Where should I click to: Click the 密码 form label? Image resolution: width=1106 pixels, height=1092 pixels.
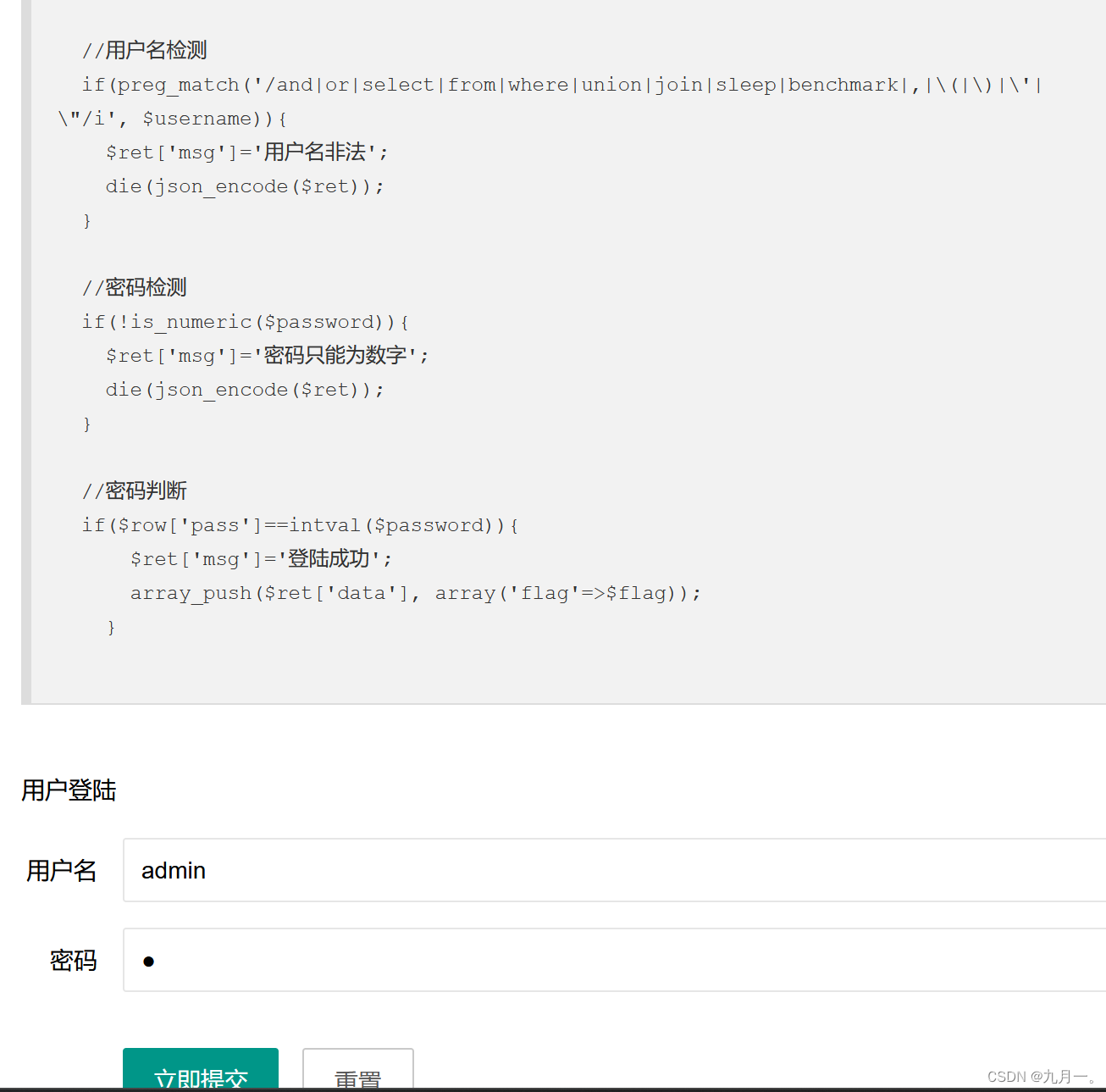point(73,960)
